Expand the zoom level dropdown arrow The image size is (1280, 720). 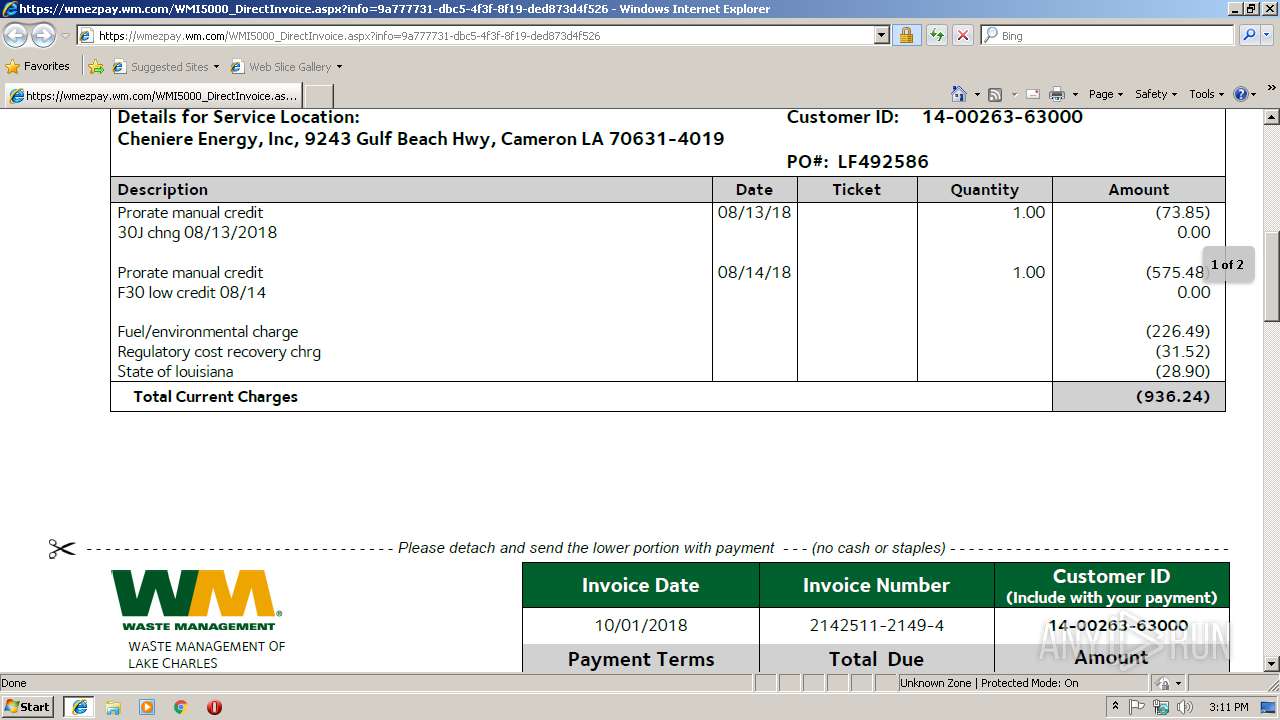[x=1178, y=683]
